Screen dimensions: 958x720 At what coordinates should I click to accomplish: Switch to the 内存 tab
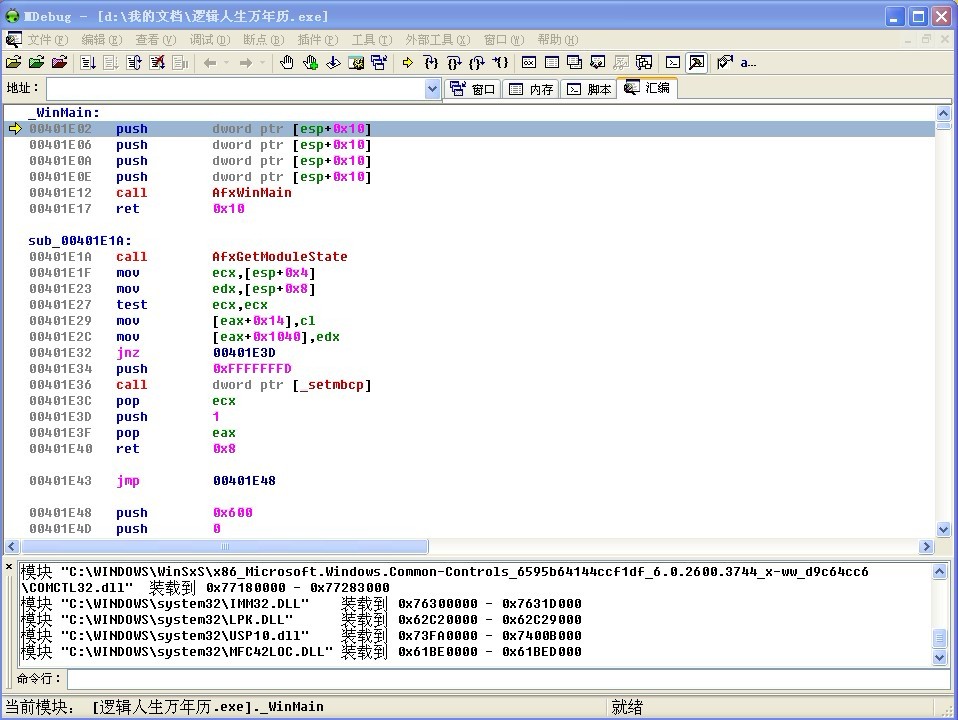[x=531, y=89]
